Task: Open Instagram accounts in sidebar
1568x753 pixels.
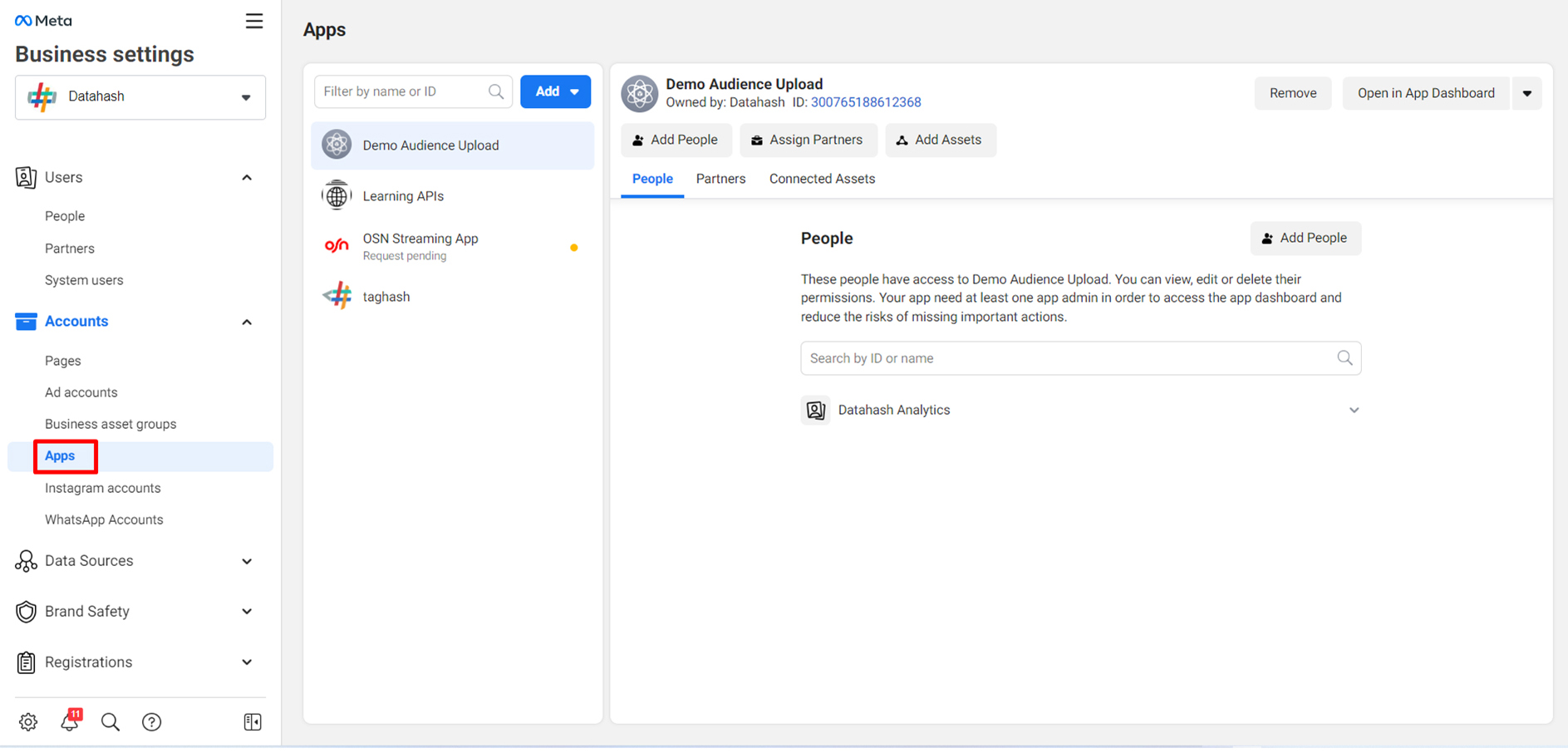Action: click(103, 488)
